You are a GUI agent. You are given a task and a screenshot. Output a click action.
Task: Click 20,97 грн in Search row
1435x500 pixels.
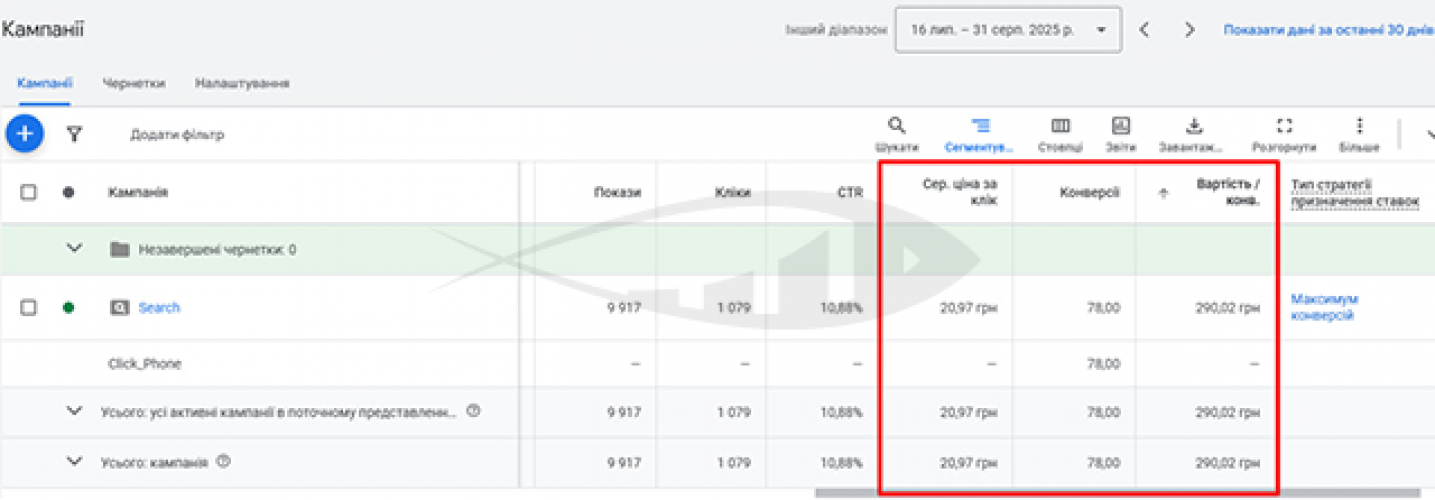click(x=969, y=308)
